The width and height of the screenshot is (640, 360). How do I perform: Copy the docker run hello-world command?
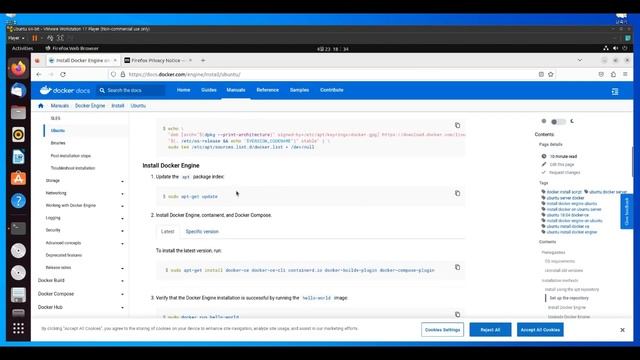[x=458, y=314]
